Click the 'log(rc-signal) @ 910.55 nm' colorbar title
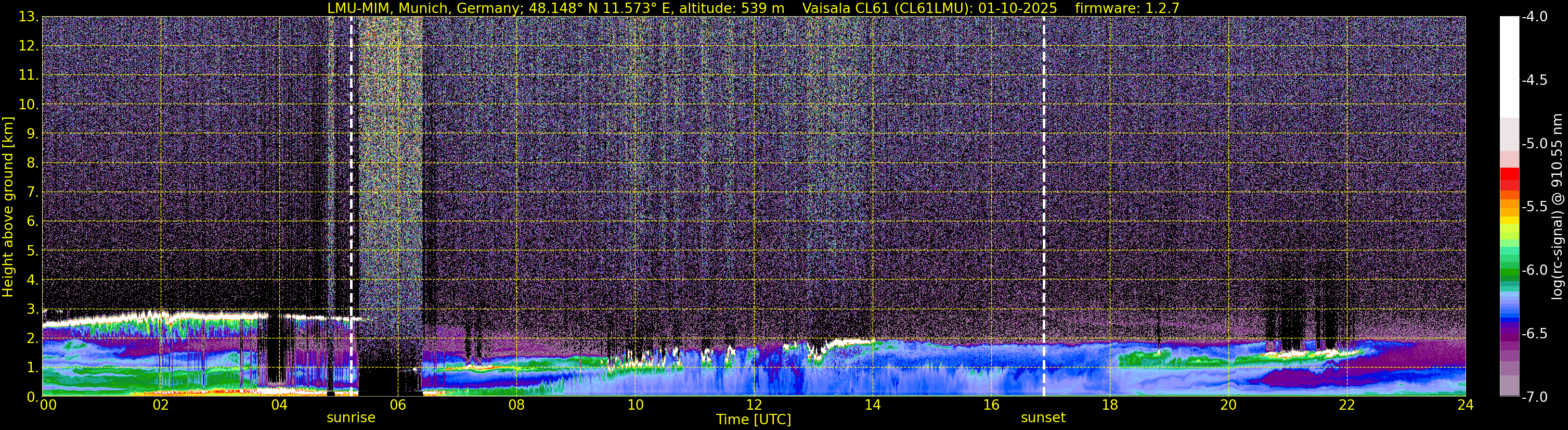Viewport: 1568px width, 430px height. pos(1557,207)
